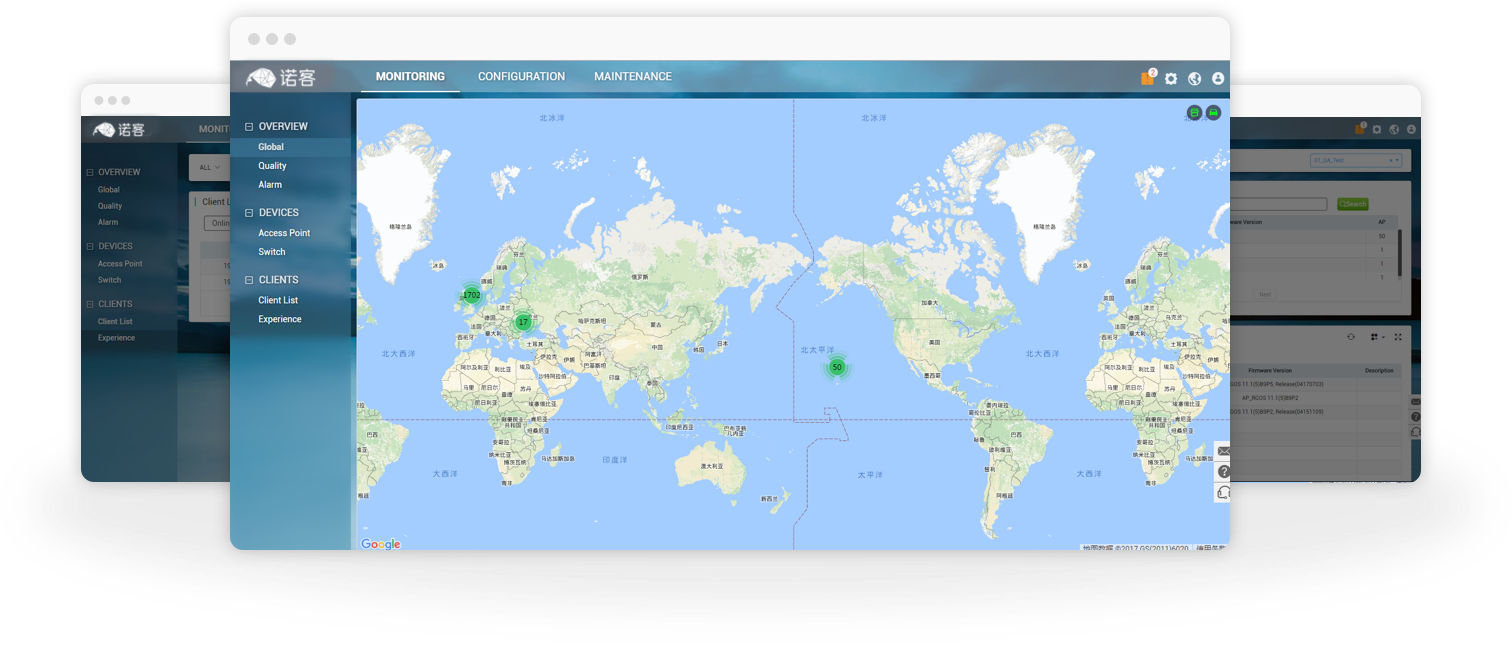Click the AP count 50 table cell
This screenshot has height=645, width=1512.
[1381, 236]
